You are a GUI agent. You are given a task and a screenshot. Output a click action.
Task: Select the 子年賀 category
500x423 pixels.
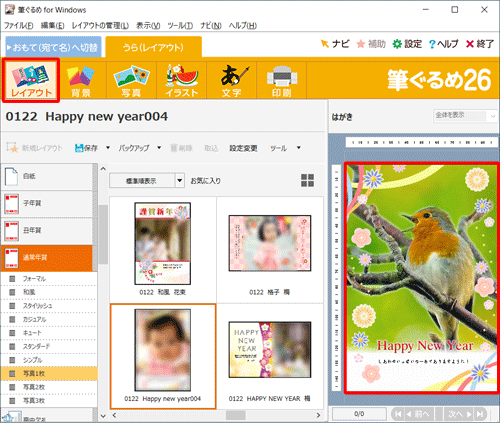48,203
